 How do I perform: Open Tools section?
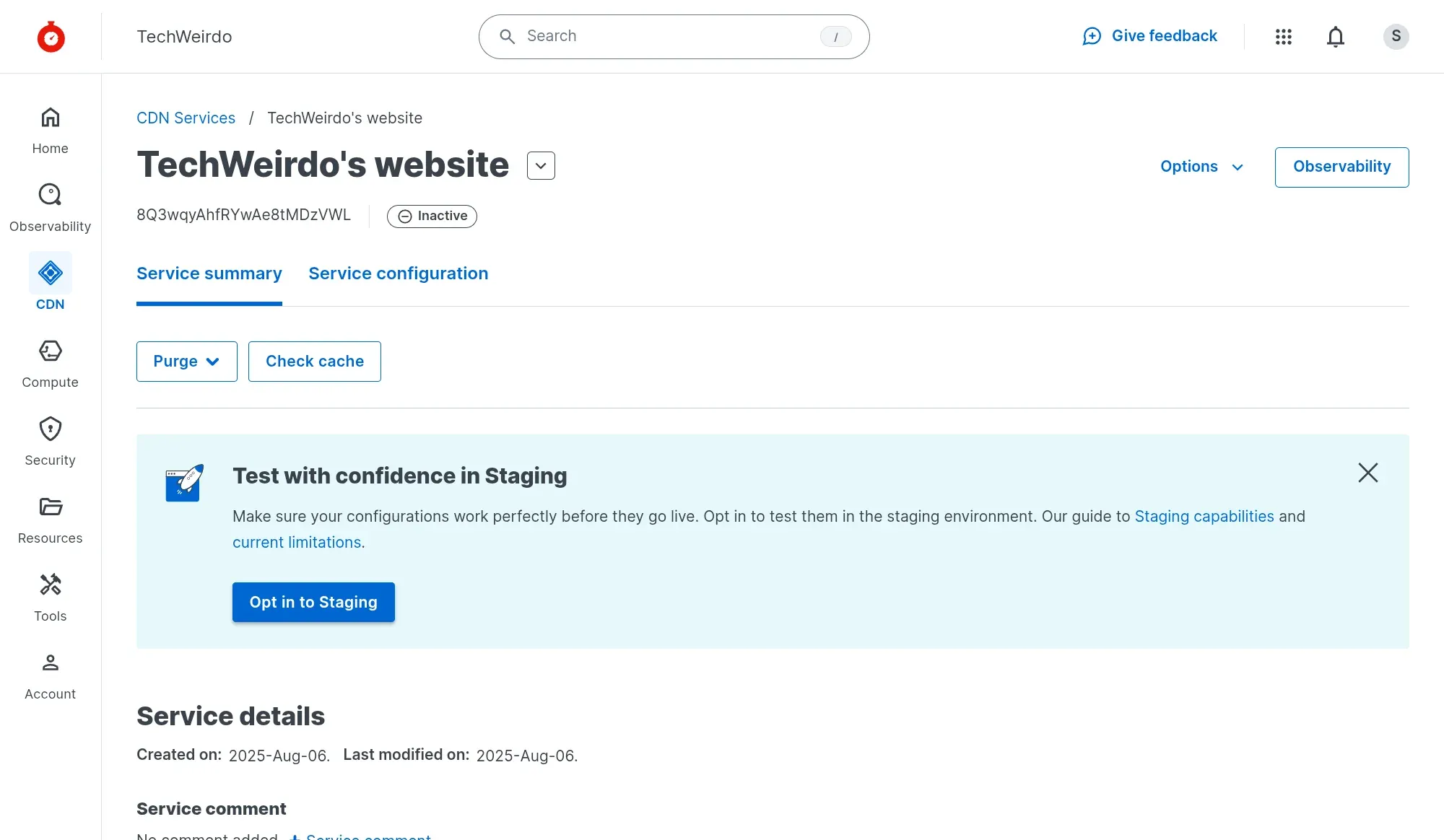(x=50, y=598)
